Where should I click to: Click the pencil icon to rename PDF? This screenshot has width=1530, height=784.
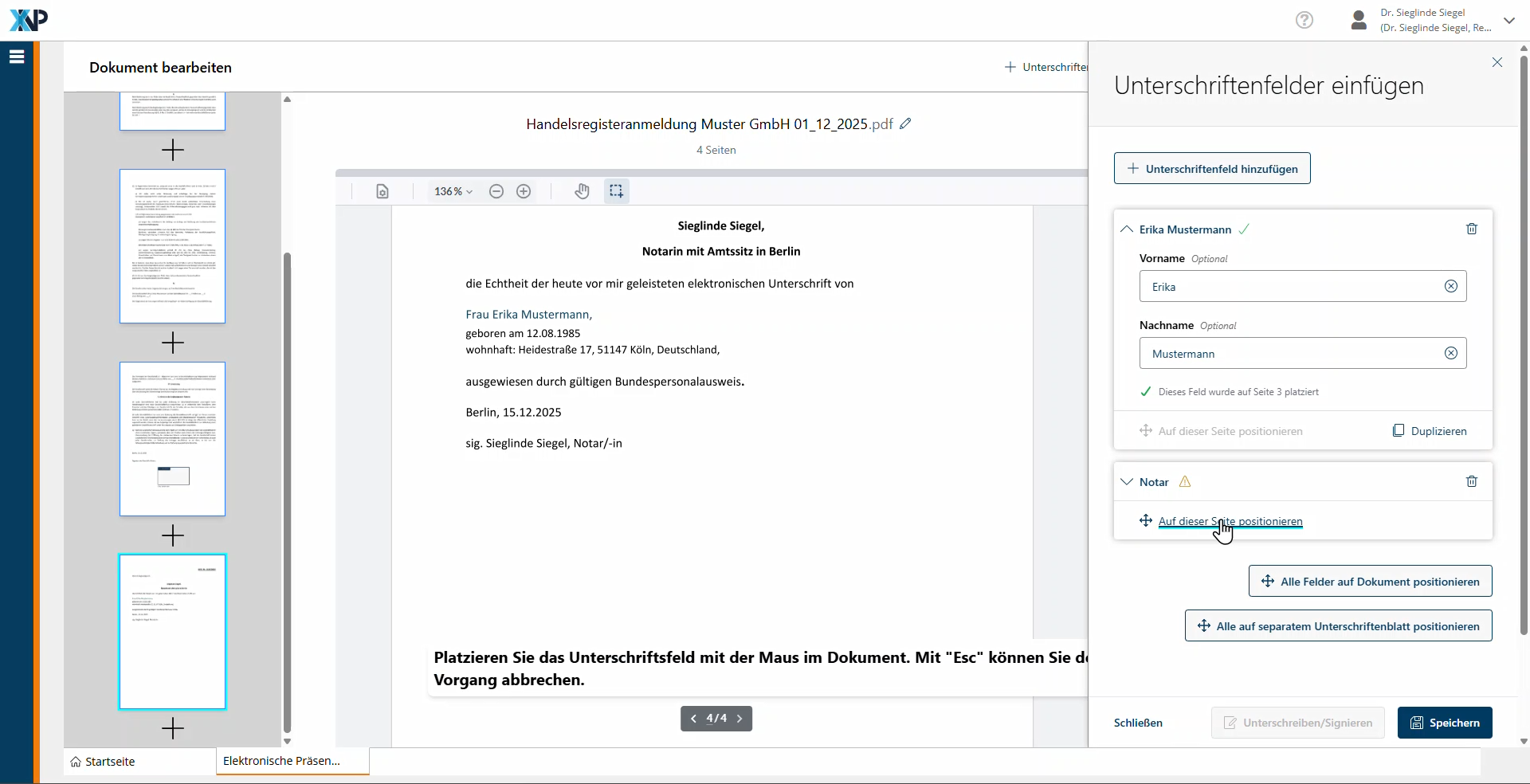coord(905,123)
